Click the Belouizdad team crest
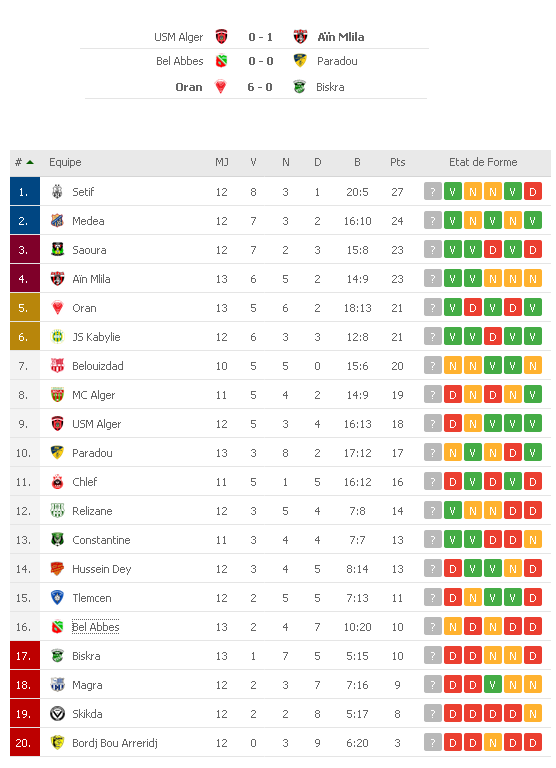The height and width of the screenshot is (768, 556). pos(57,365)
